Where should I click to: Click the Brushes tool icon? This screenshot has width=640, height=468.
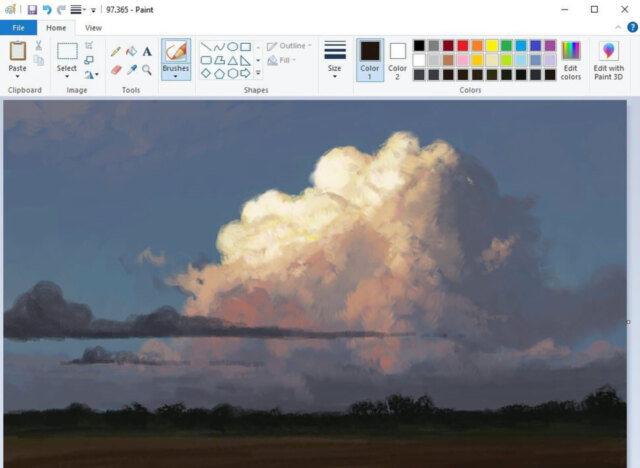(x=176, y=51)
